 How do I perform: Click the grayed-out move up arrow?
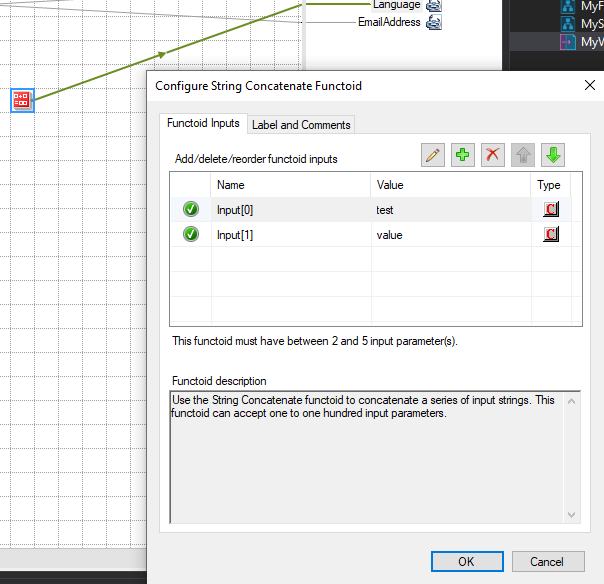point(523,155)
